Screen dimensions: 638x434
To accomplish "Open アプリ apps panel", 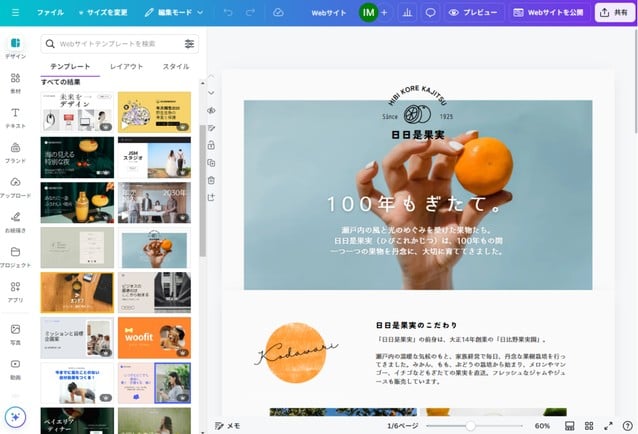I will click(x=15, y=292).
